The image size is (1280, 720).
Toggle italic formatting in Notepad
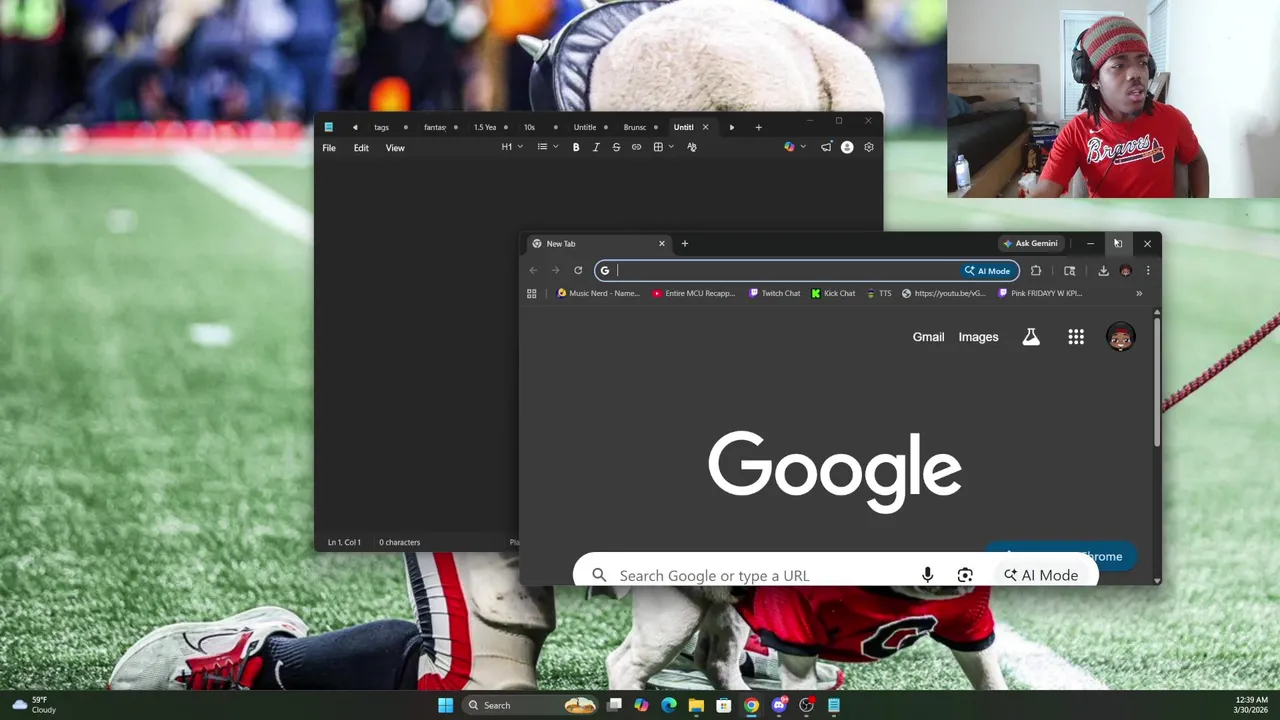click(x=596, y=147)
